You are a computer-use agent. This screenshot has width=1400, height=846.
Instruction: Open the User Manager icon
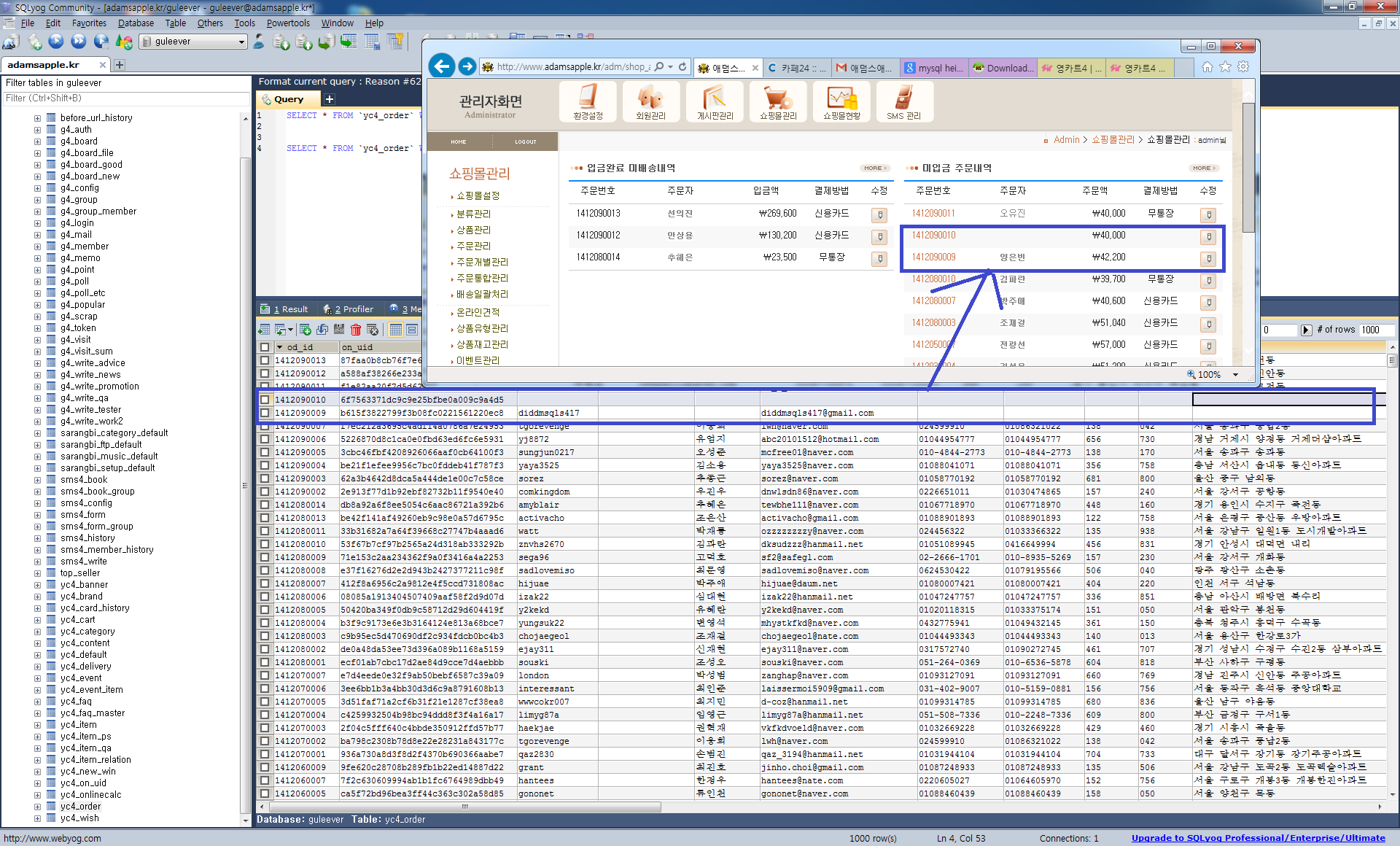point(259,42)
